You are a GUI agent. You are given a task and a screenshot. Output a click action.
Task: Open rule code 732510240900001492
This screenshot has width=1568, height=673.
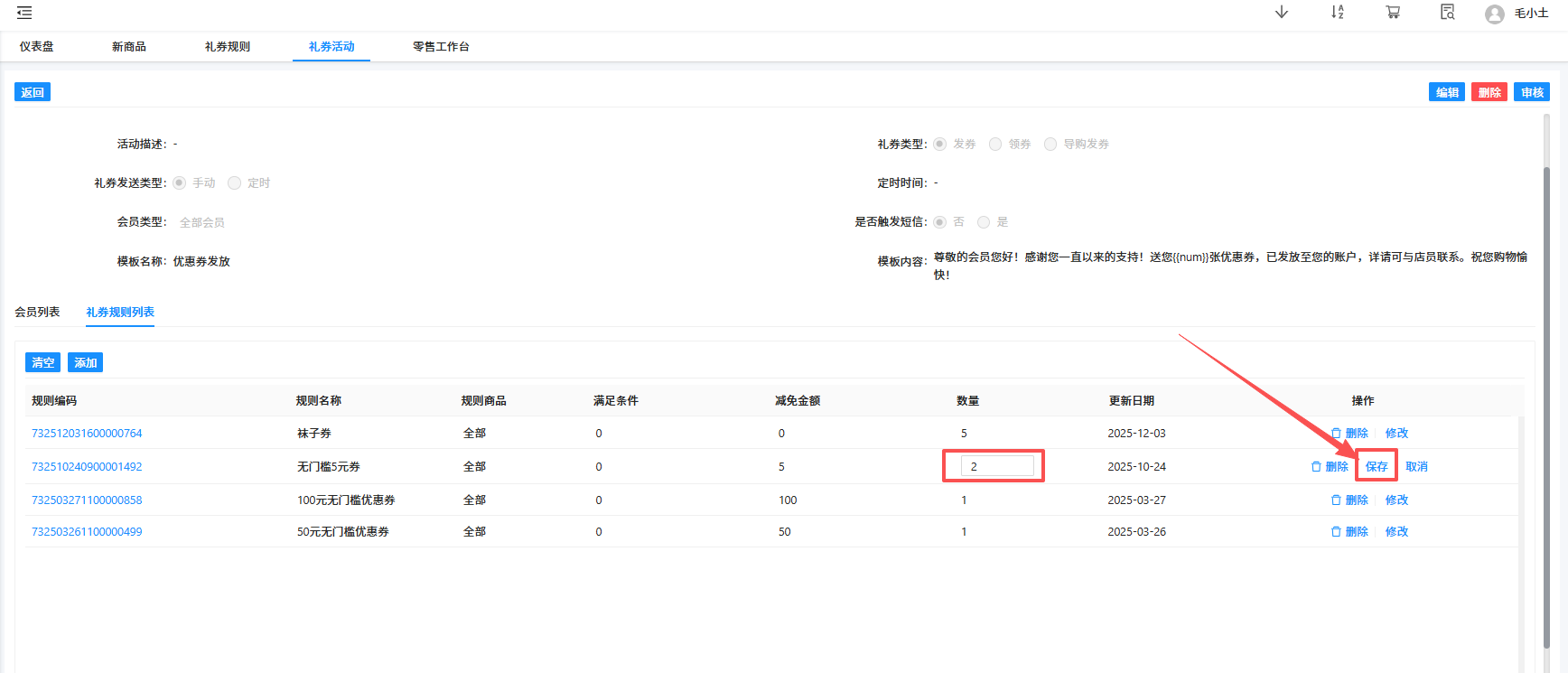pyautogui.click(x=87, y=467)
